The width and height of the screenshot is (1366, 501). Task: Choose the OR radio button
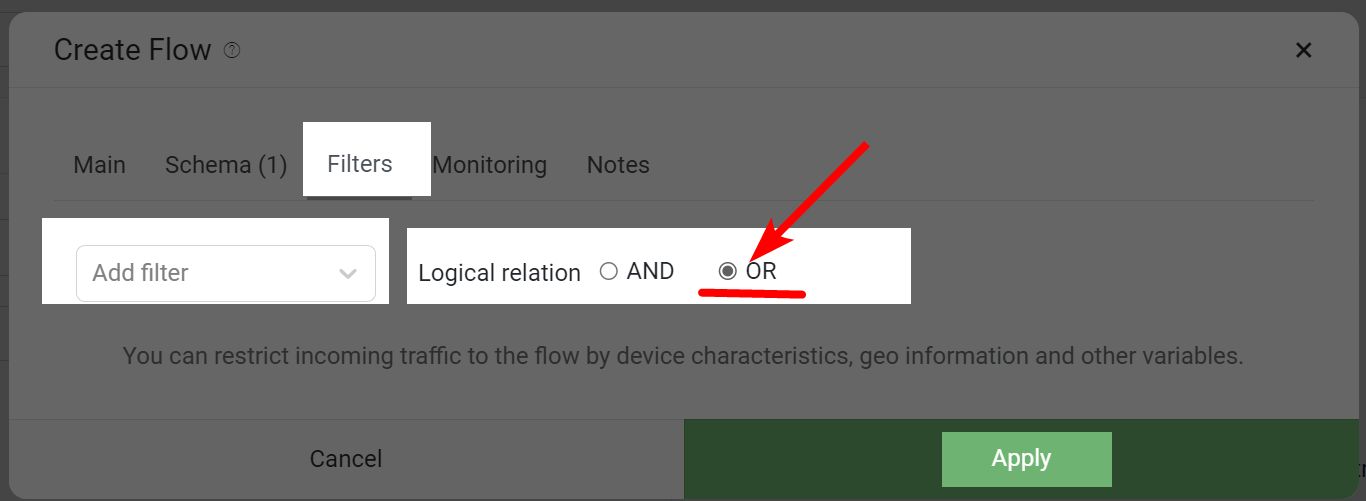tap(728, 271)
